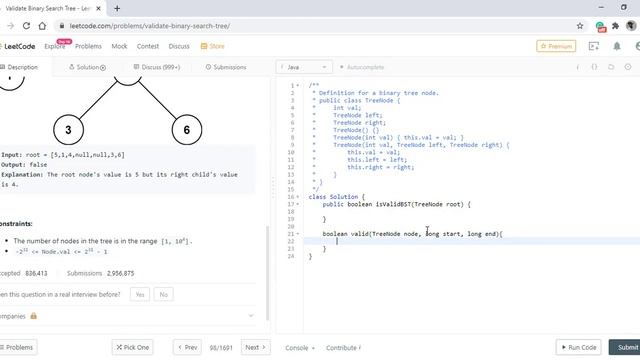The width and height of the screenshot is (640, 360).
Task: Close the Validate Binary Search Tree tab
Action: point(98,8)
